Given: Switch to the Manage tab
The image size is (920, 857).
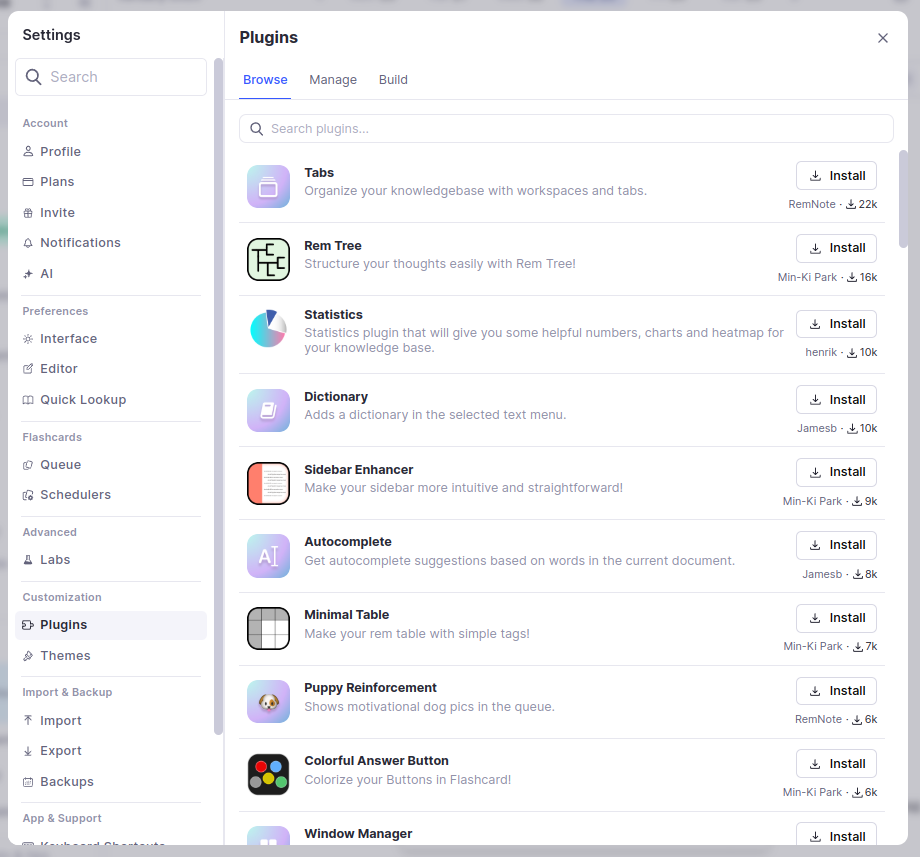Looking at the screenshot, I should pos(333,80).
